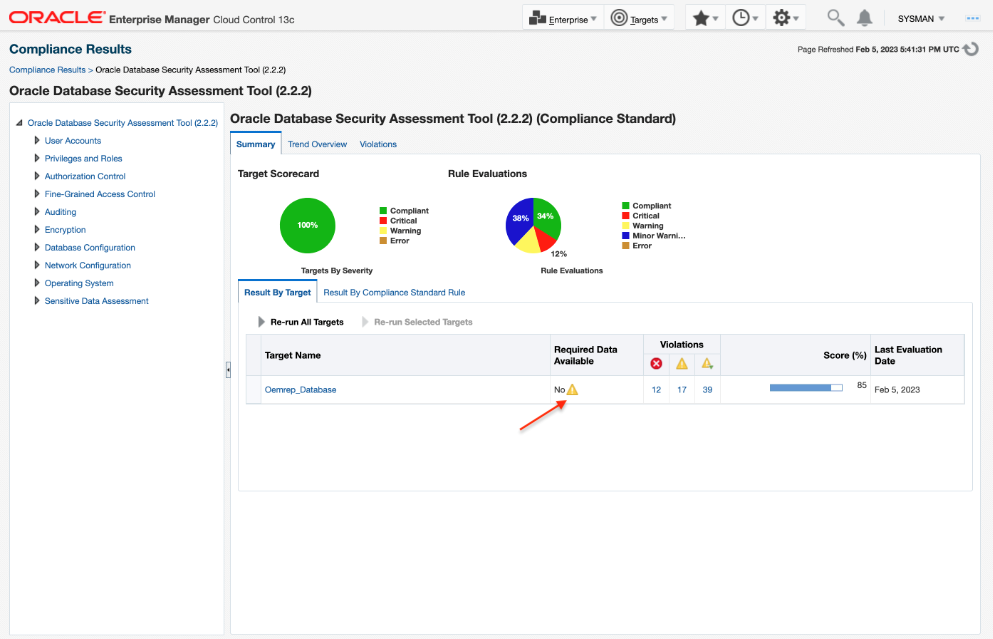Click the Target Scorecard 100% pie chart
993x639 pixels.
pos(307,225)
